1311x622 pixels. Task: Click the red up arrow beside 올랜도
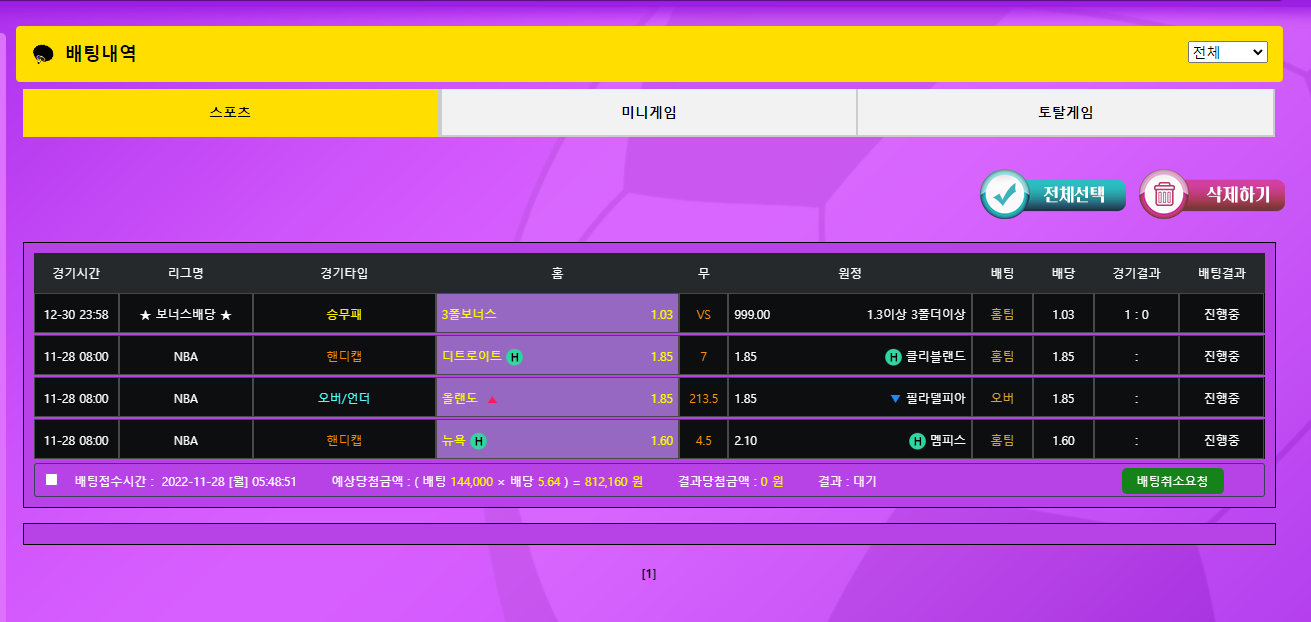click(492, 399)
